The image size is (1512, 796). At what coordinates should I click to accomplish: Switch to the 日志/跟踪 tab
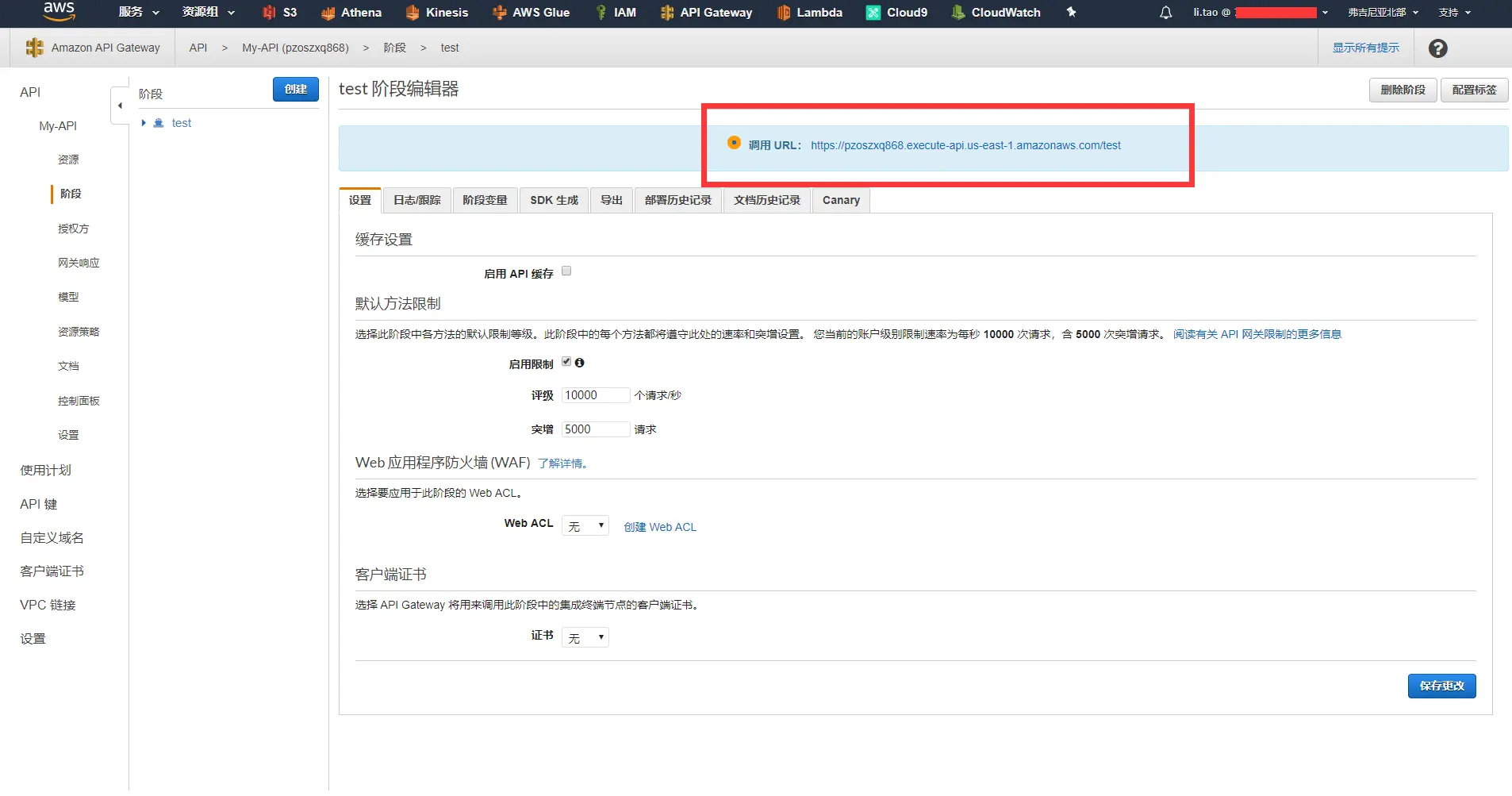click(x=417, y=201)
